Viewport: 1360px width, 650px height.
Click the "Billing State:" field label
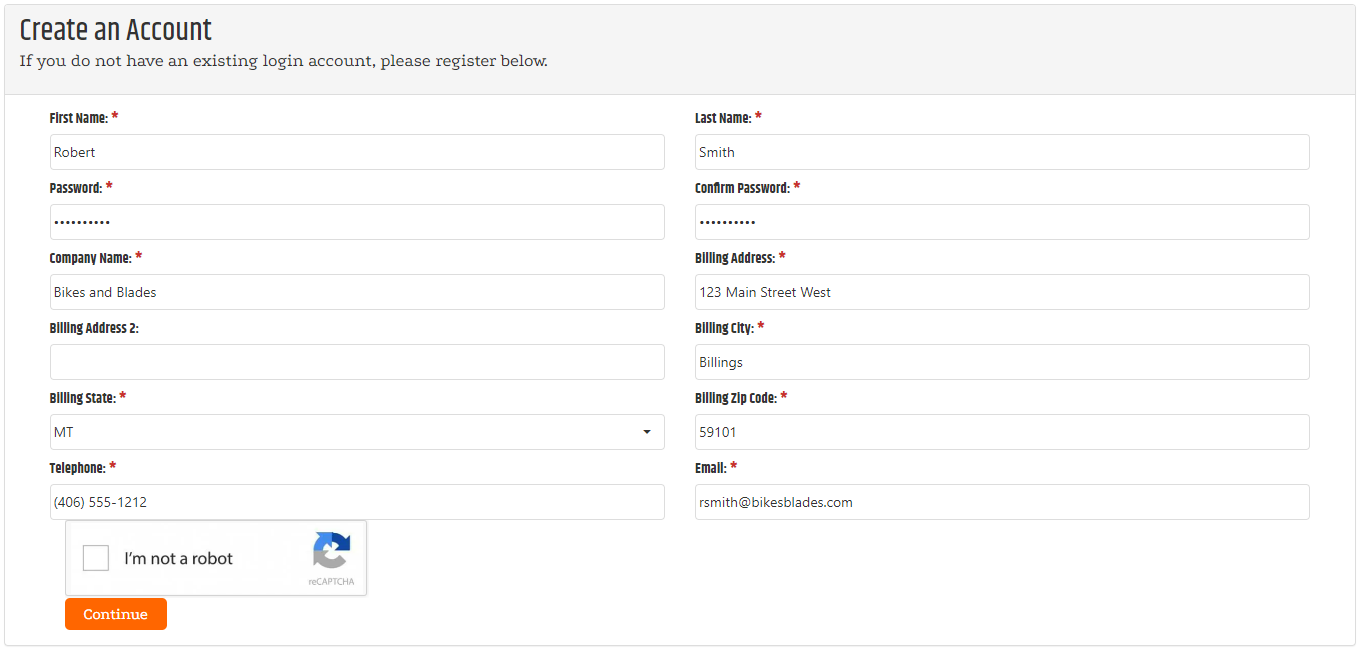[83, 398]
